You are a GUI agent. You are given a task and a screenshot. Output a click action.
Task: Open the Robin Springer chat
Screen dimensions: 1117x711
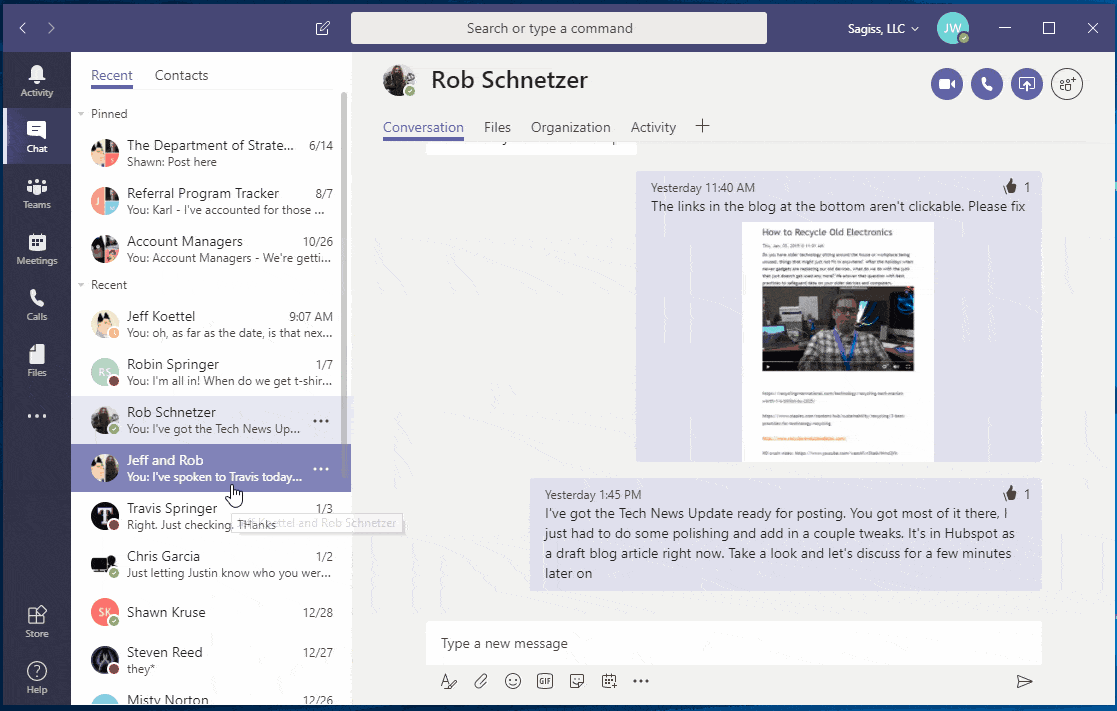(211, 372)
